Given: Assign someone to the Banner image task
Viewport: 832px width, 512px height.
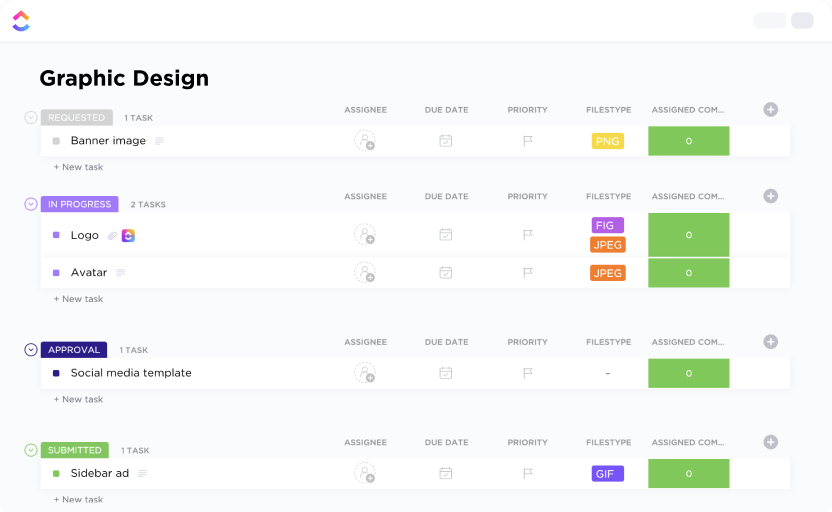Looking at the screenshot, I should click(x=365, y=141).
